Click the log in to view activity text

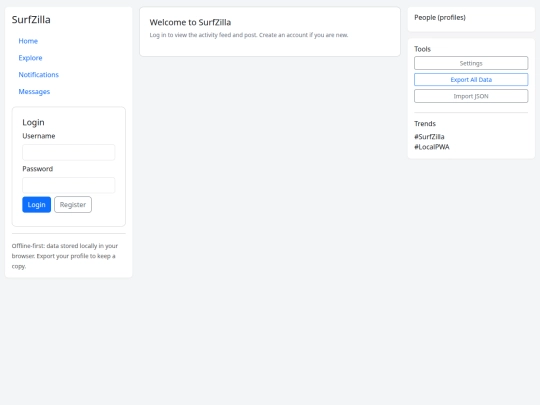[x=249, y=35]
